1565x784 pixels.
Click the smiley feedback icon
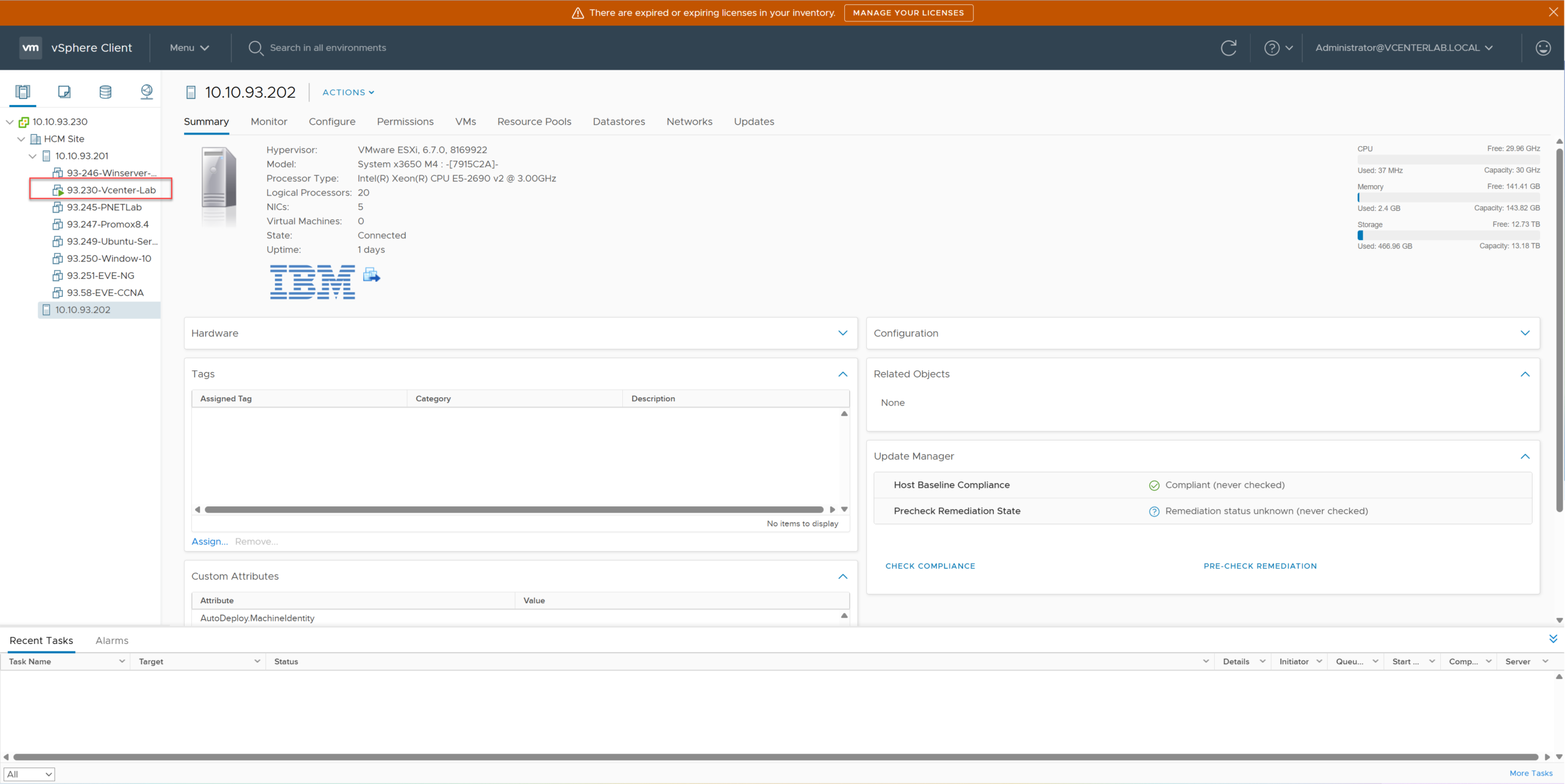(1543, 48)
